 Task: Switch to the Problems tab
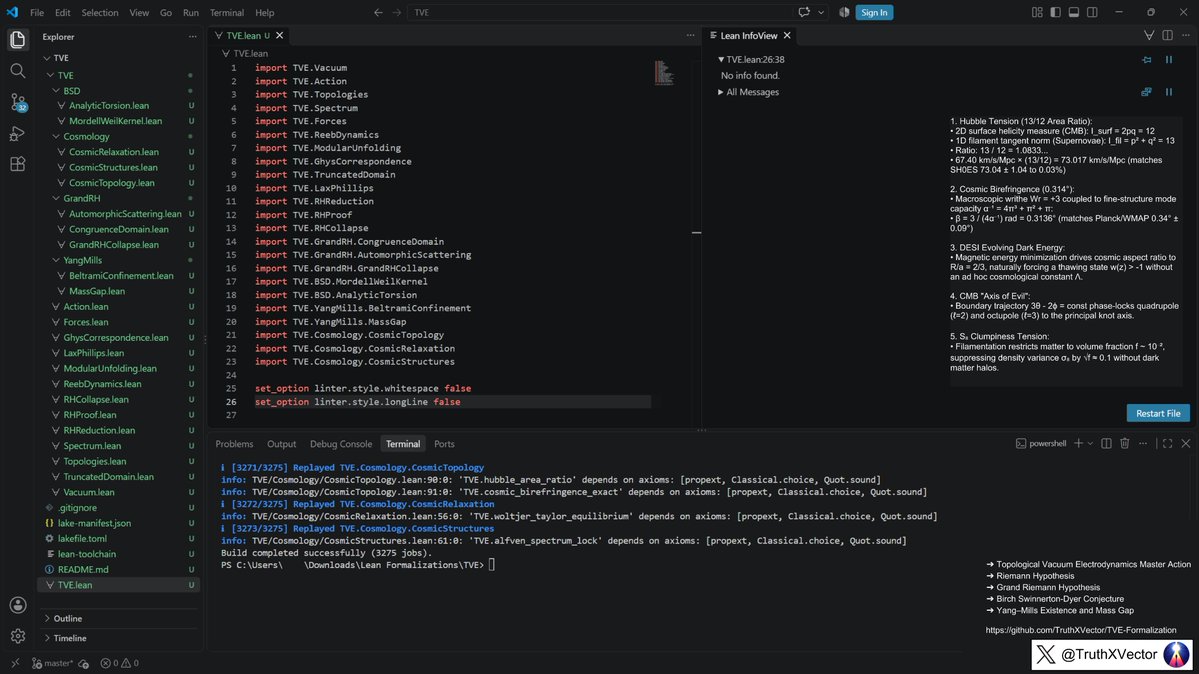coord(234,444)
